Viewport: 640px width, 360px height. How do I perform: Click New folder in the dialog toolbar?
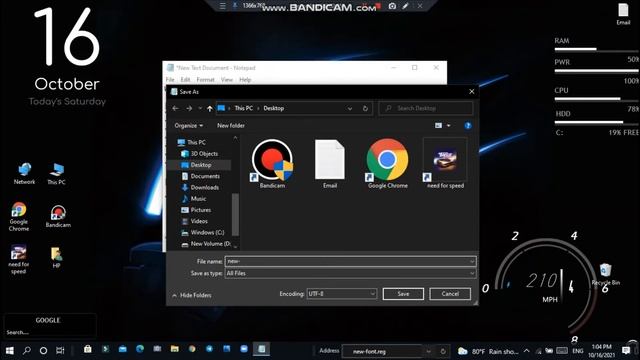pos(231,126)
